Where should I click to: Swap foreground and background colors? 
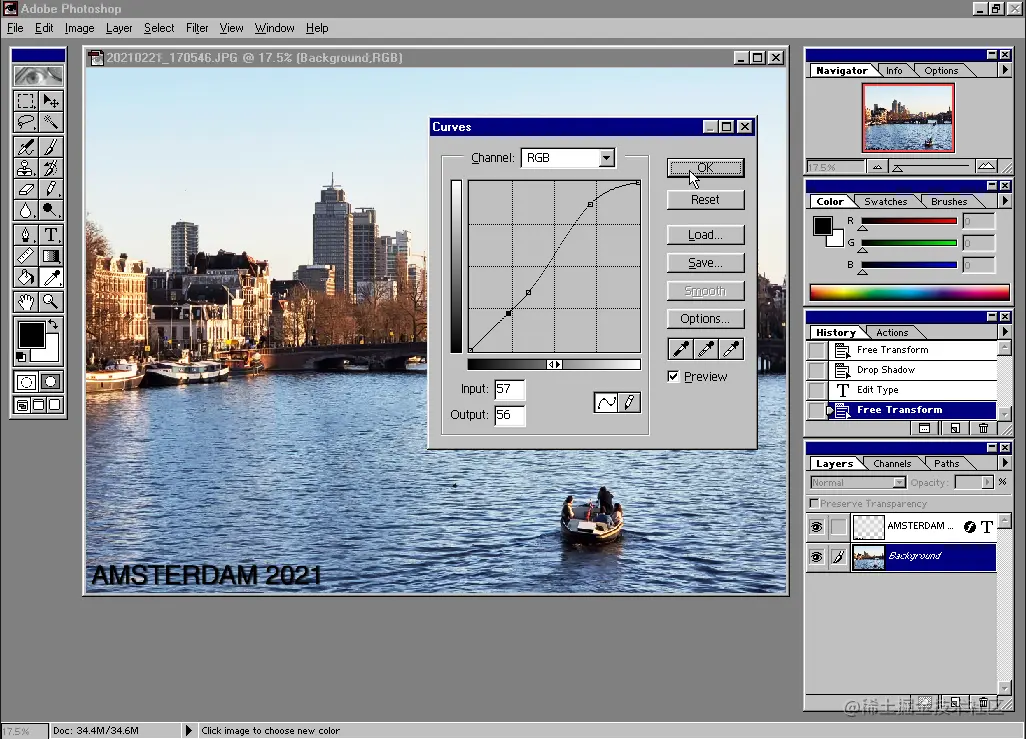pyautogui.click(x=54, y=324)
